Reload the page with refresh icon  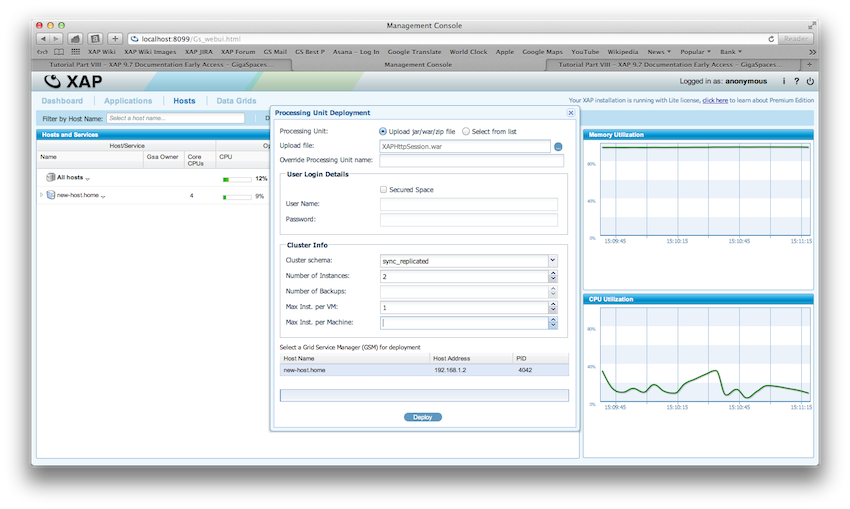click(771, 39)
